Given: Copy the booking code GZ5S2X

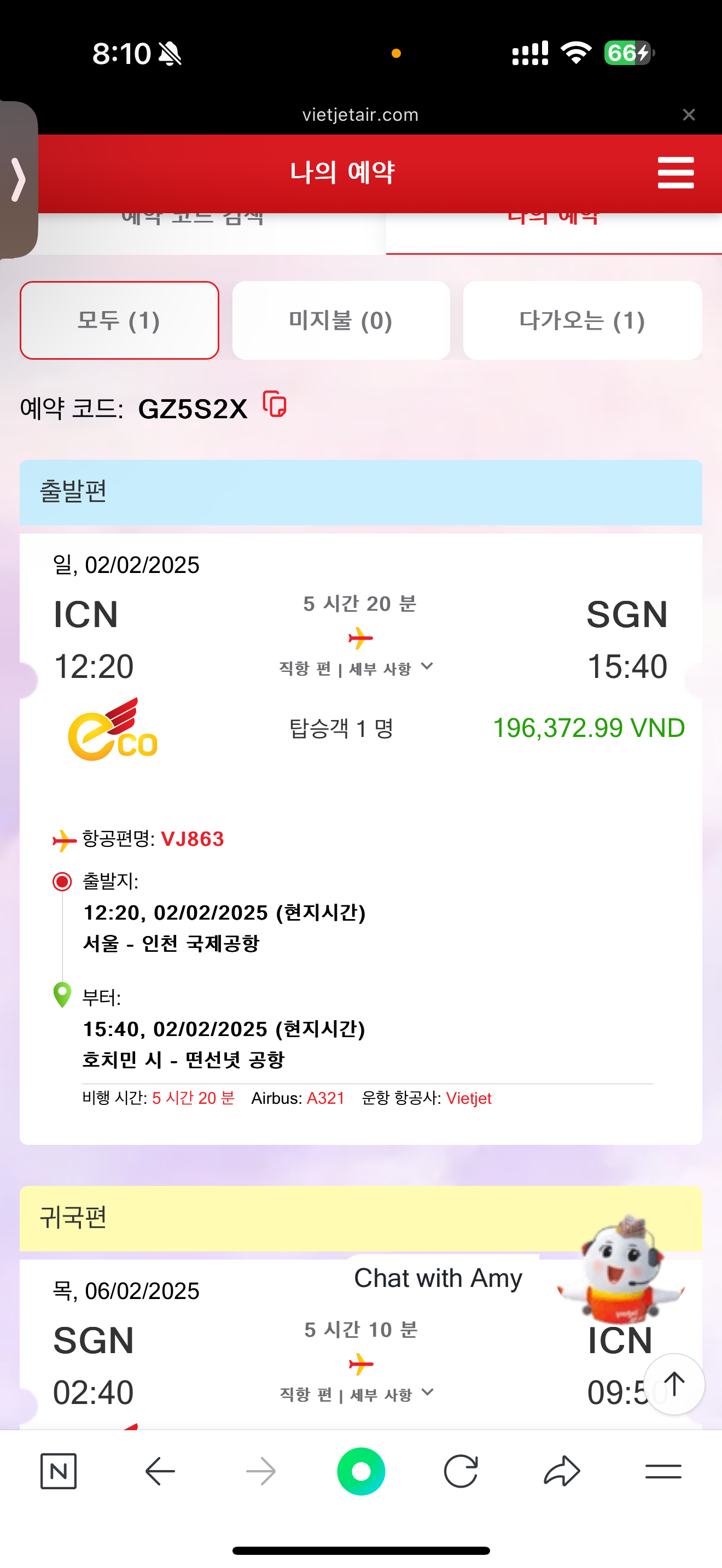Looking at the screenshot, I should (275, 405).
